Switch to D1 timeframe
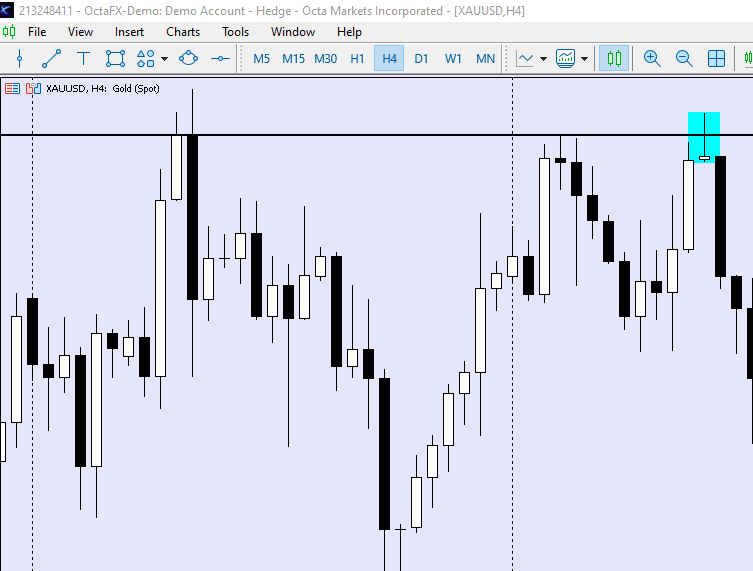Screen dimensions: 753x571 421,59
